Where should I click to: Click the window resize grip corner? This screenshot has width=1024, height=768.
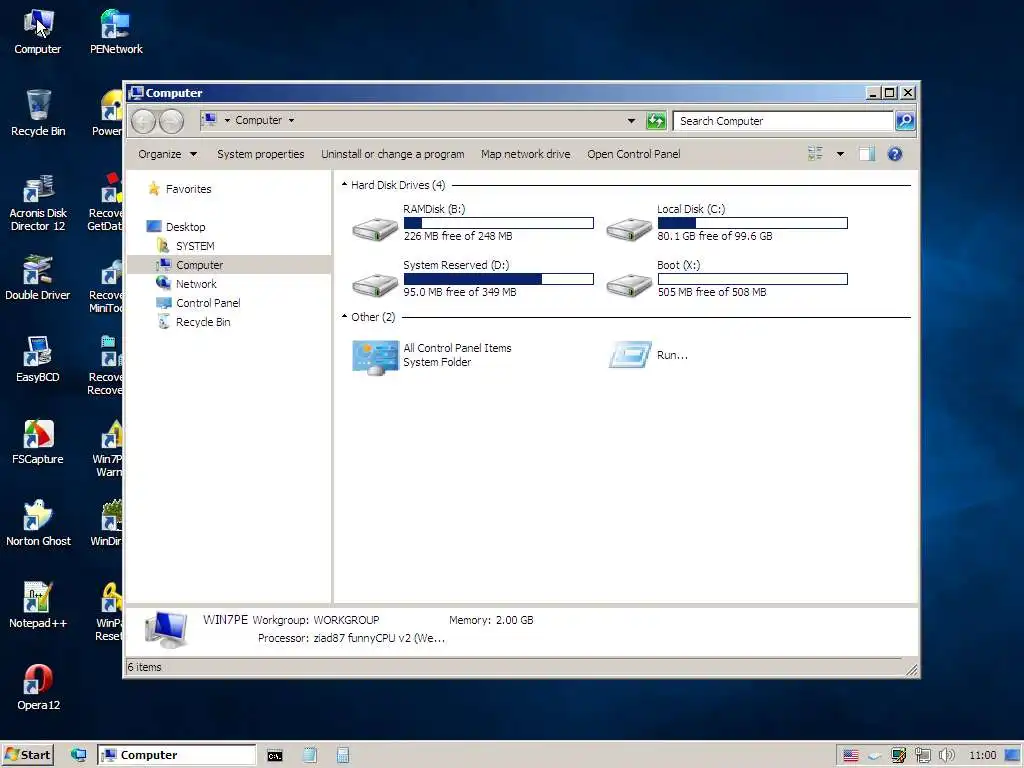tap(912, 669)
